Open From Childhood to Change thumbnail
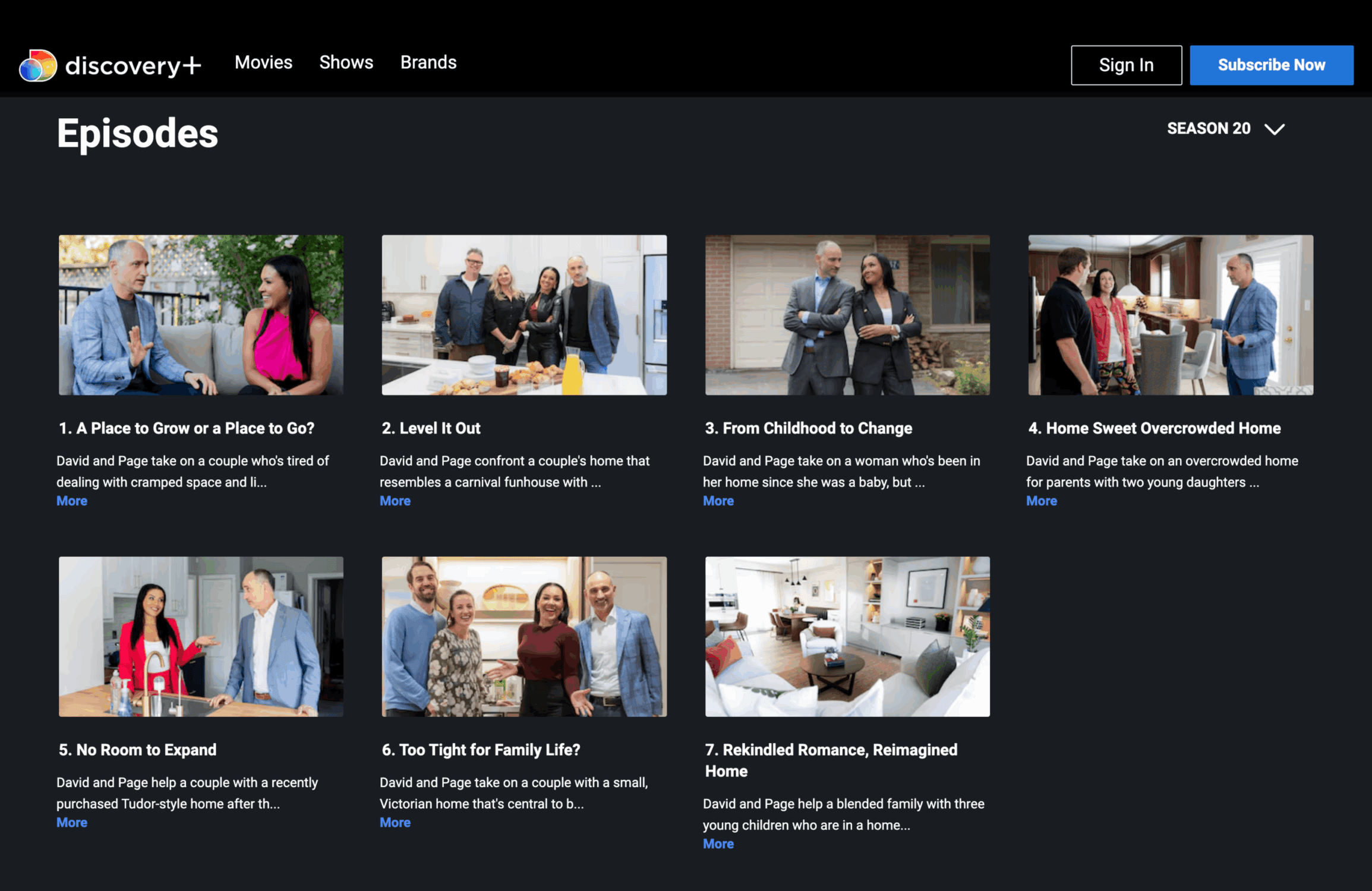 click(847, 315)
